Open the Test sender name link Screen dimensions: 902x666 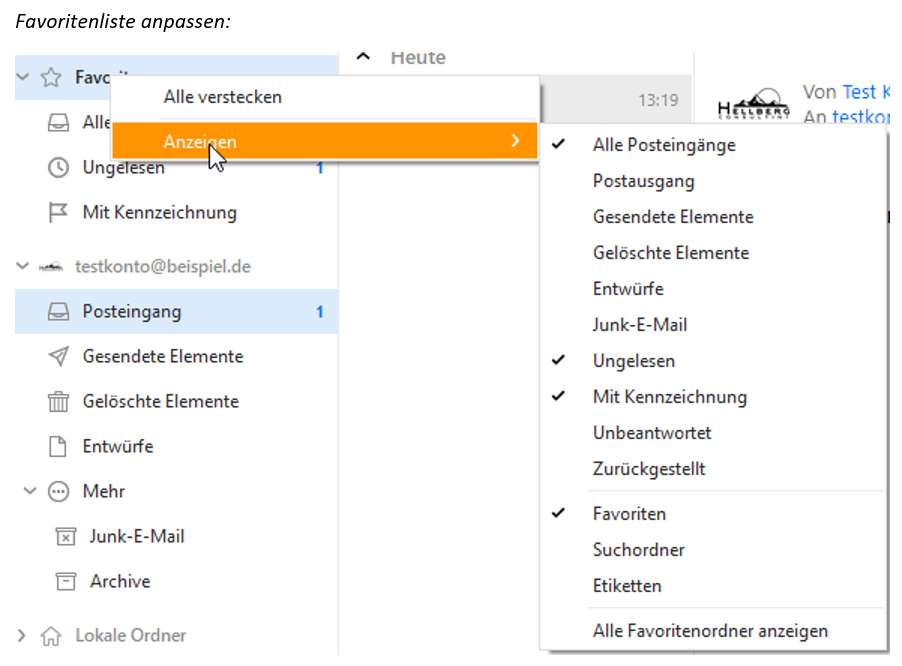pos(859,92)
